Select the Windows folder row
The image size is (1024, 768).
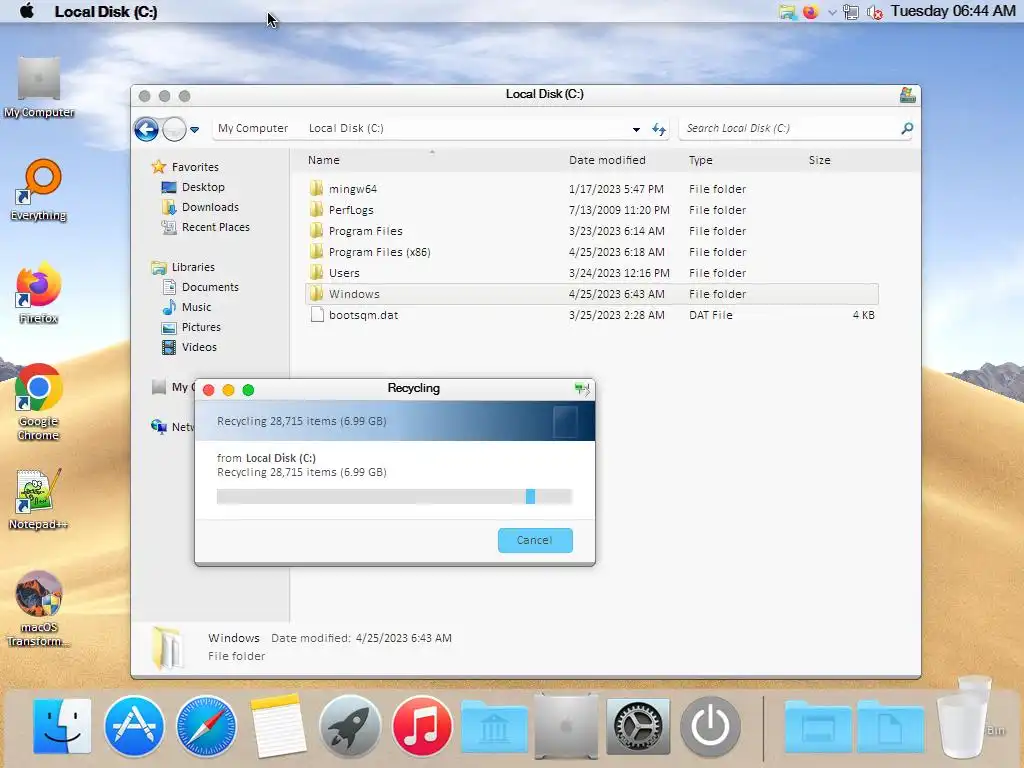pyautogui.click(x=592, y=294)
